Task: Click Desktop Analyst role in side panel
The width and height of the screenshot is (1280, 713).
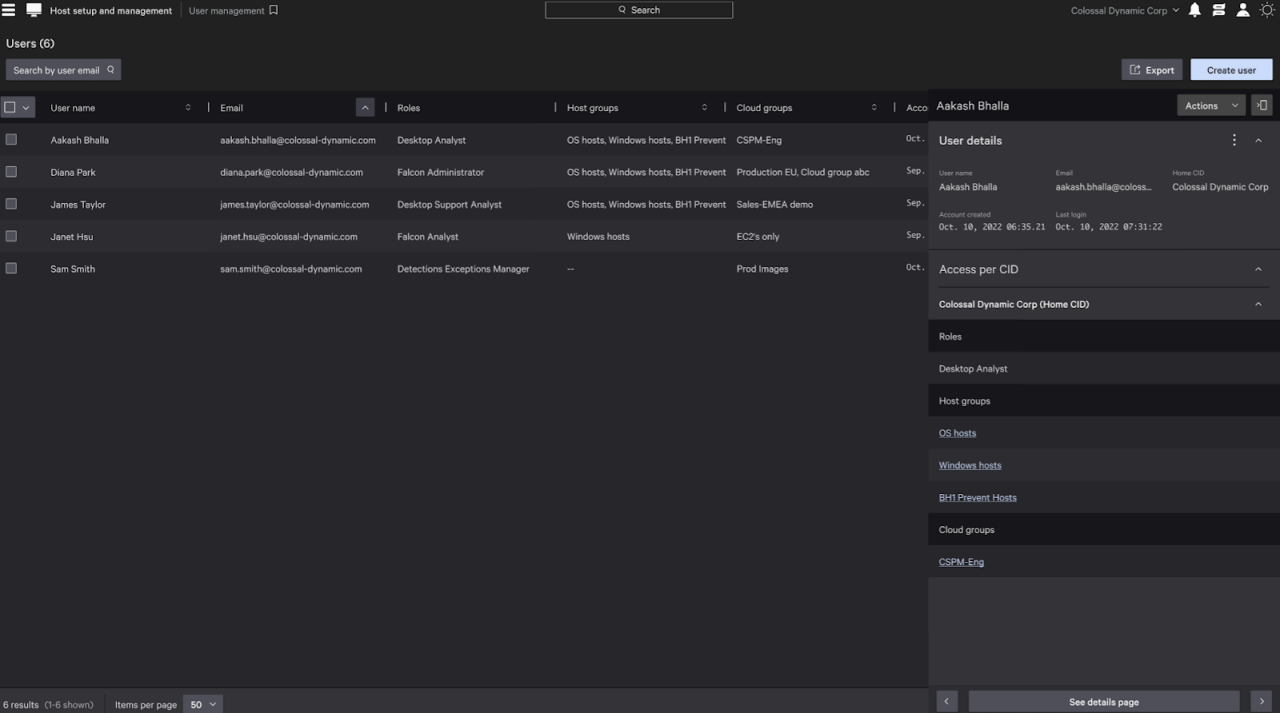Action: click(x=973, y=369)
